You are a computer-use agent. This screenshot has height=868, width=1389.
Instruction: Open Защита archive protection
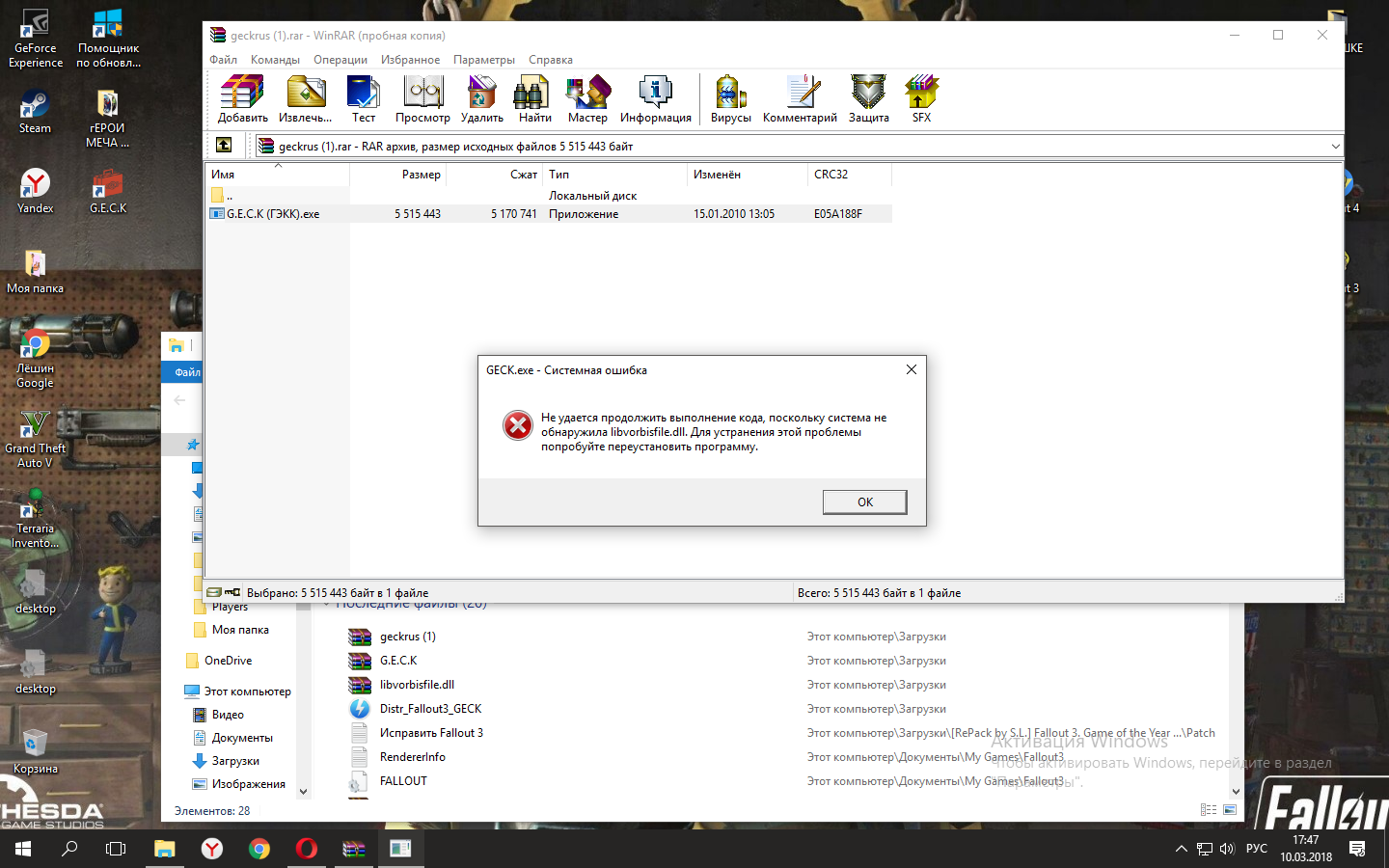[x=868, y=99]
